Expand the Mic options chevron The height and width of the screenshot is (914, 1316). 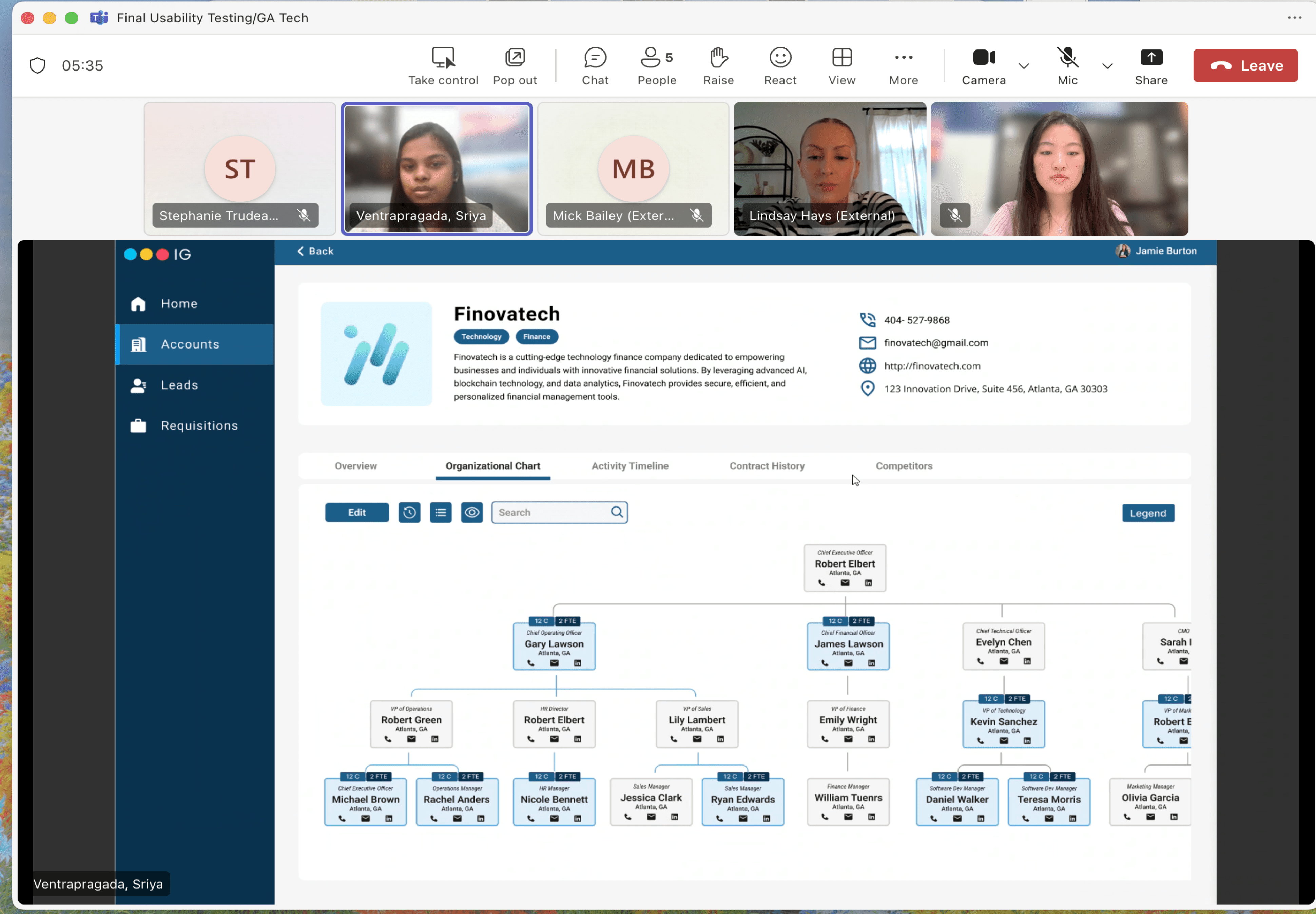point(1107,66)
